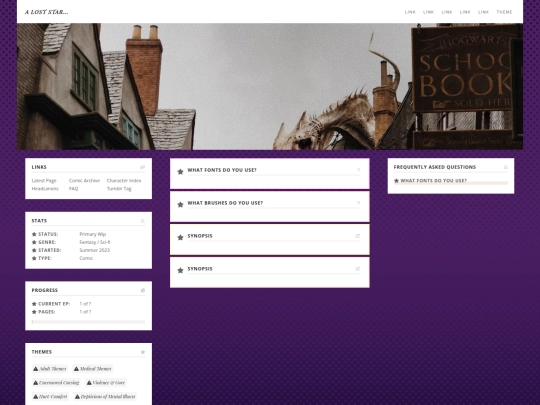Click the Frequently Asked Questions panel header icon

(506, 167)
